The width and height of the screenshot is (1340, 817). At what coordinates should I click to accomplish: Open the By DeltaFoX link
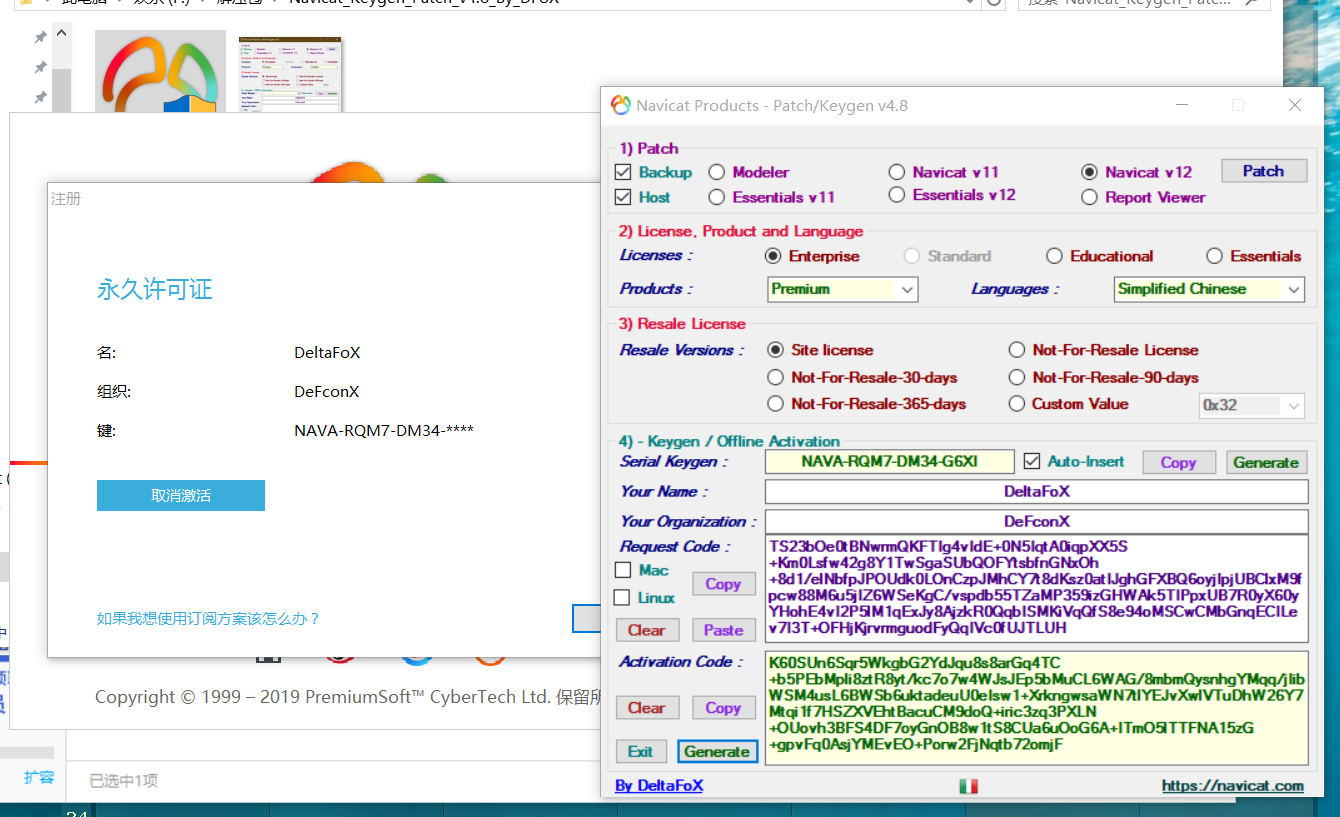pos(659,786)
